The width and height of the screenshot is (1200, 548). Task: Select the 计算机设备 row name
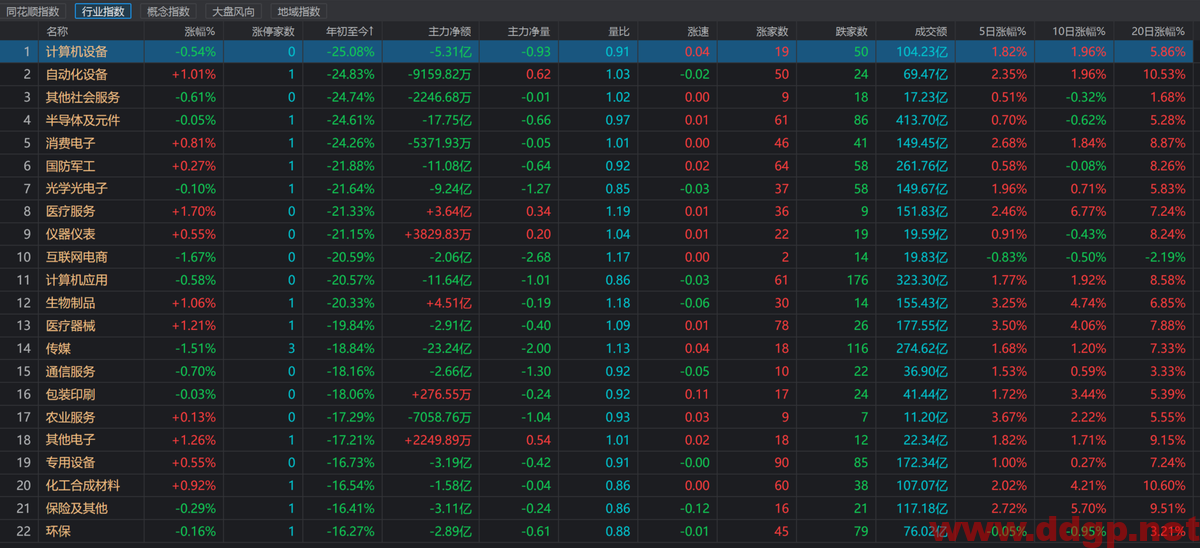pos(76,51)
